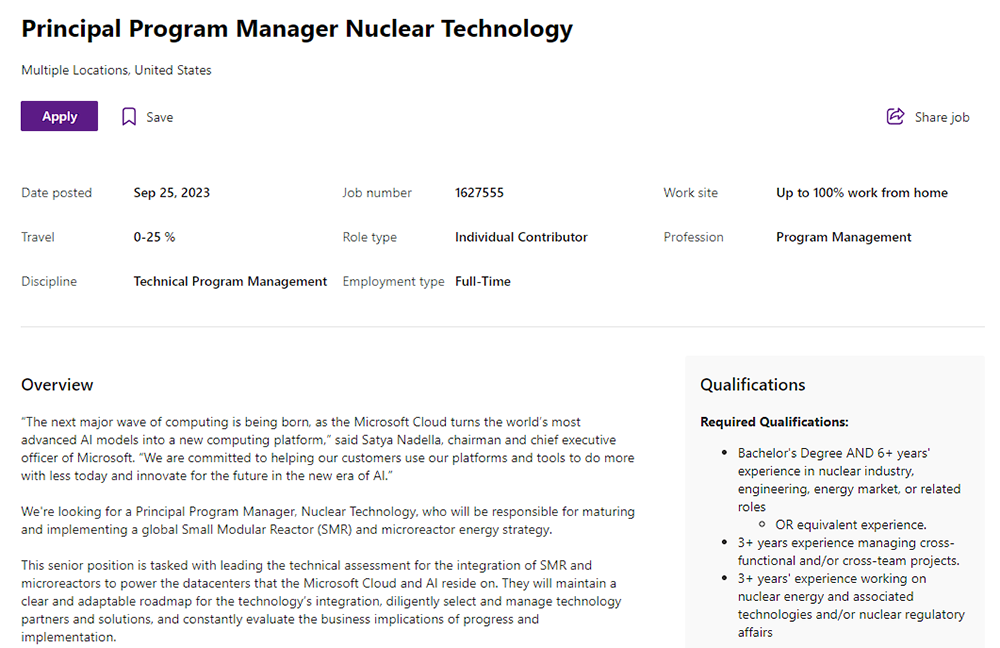Select the Full-Time employment type value
Viewport: 1000px width, 648px height.
pyautogui.click(x=483, y=281)
